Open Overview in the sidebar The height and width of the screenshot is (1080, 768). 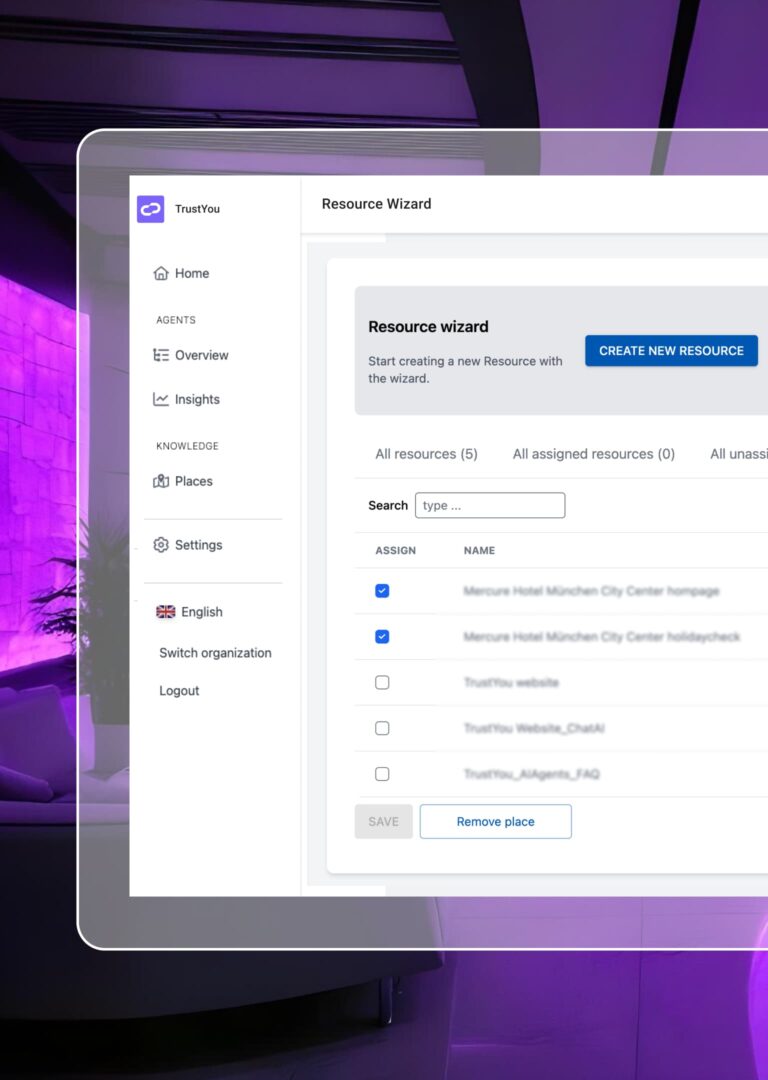191,355
